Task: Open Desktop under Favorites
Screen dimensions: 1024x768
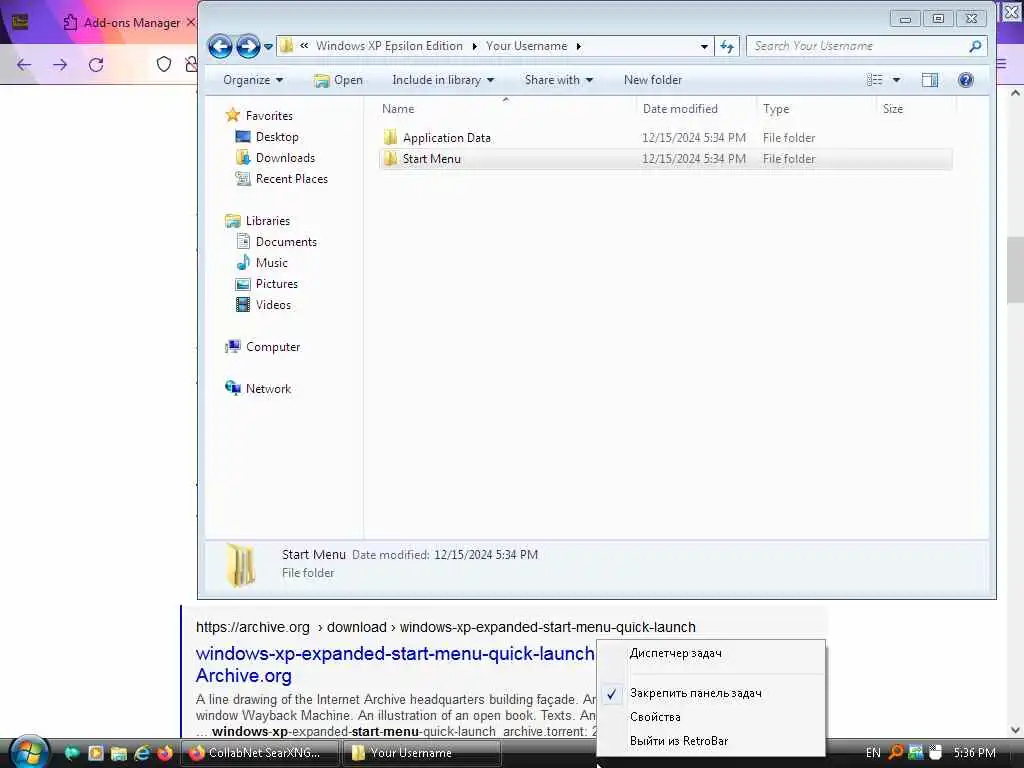Action: pos(268,136)
